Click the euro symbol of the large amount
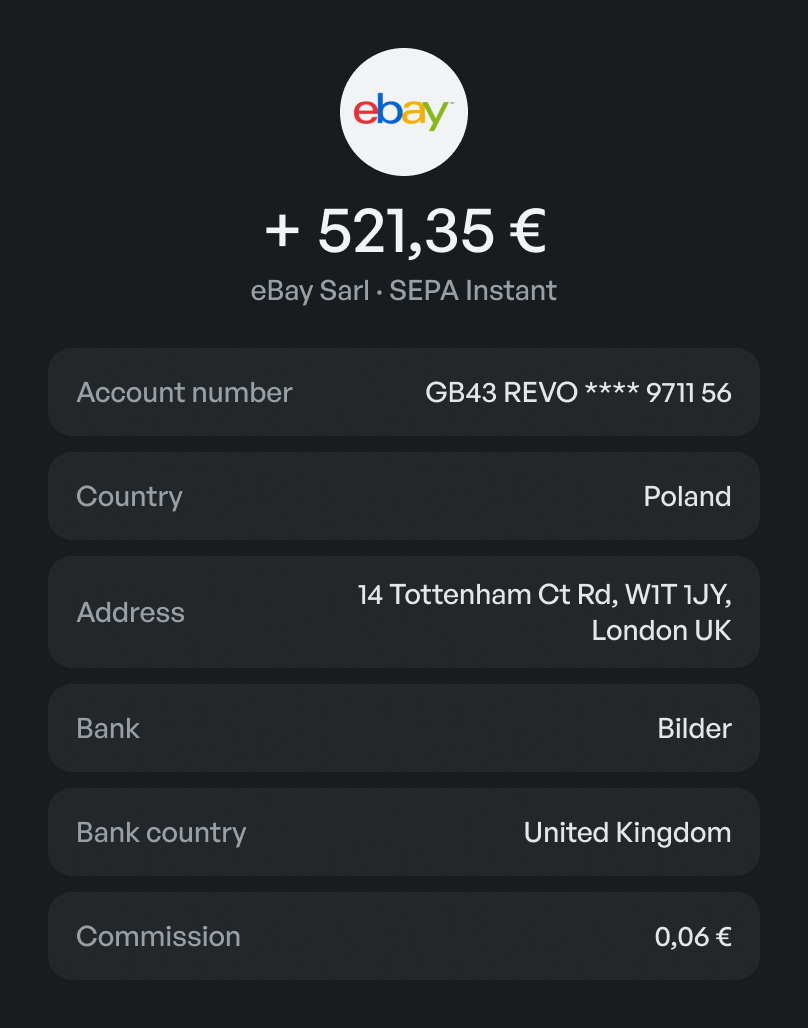 (526, 231)
